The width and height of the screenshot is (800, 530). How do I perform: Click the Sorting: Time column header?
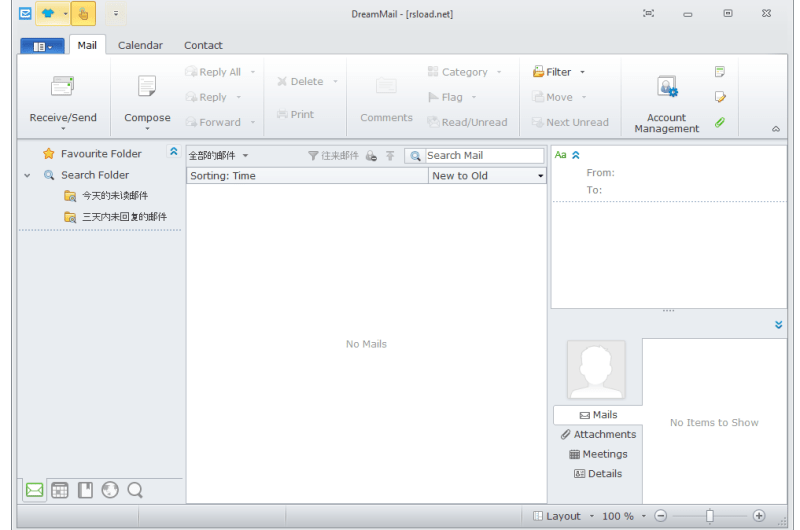(x=308, y=176)
